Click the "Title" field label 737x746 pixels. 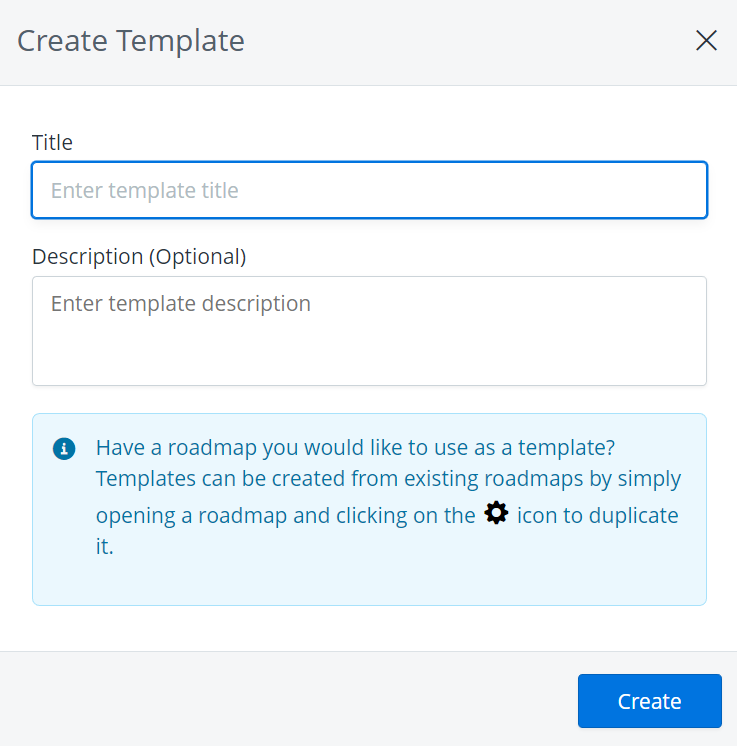[52, 142]
